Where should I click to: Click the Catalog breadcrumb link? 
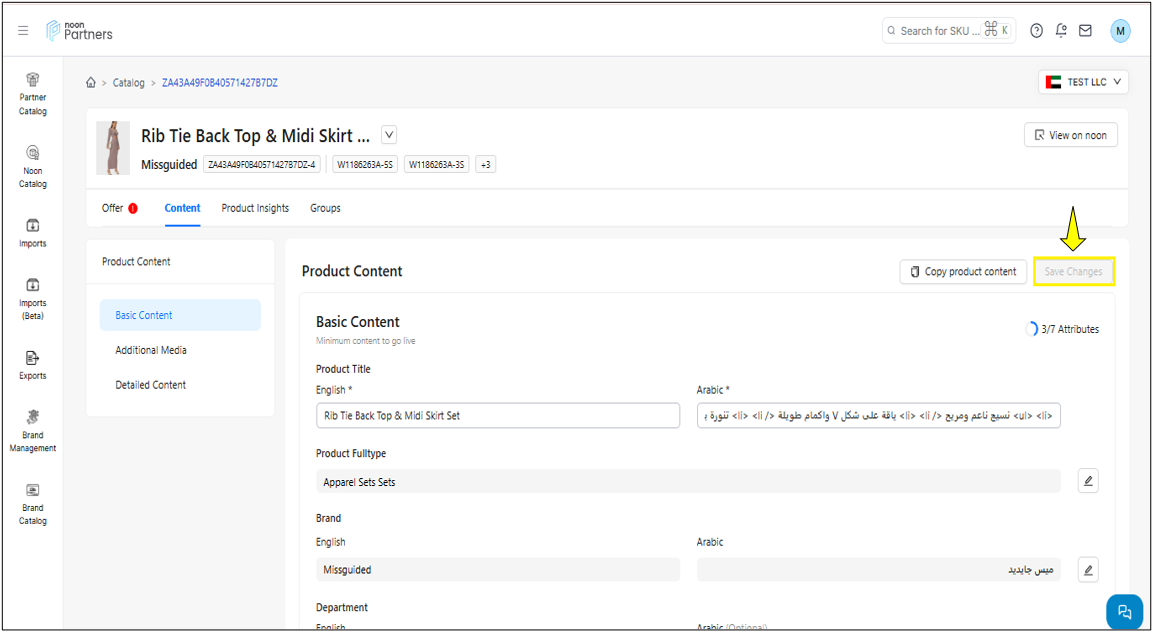pyautogui.click(x=128, y=83)
